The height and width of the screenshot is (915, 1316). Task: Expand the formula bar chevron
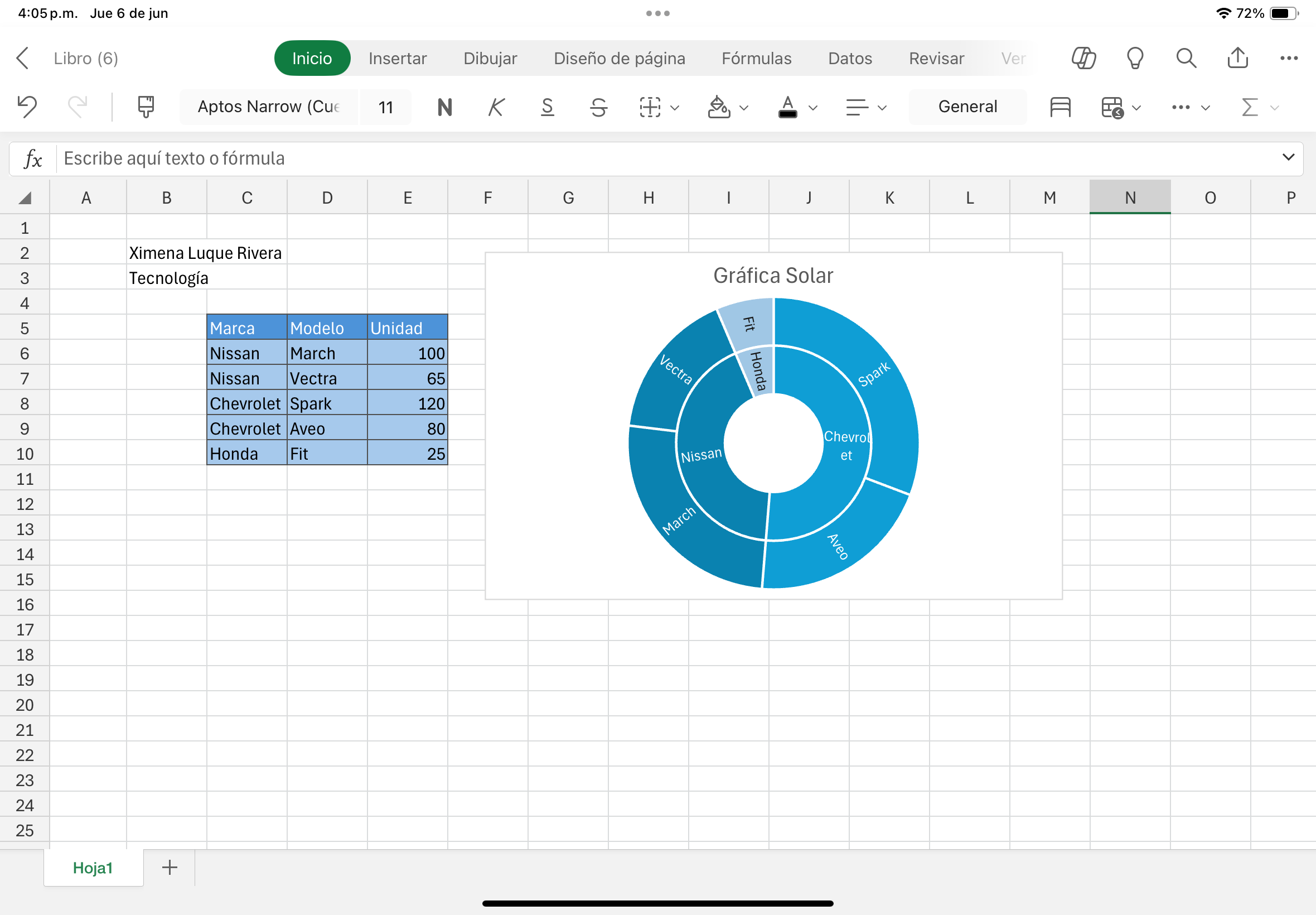pyautogui.click(x=1288, y=158)
